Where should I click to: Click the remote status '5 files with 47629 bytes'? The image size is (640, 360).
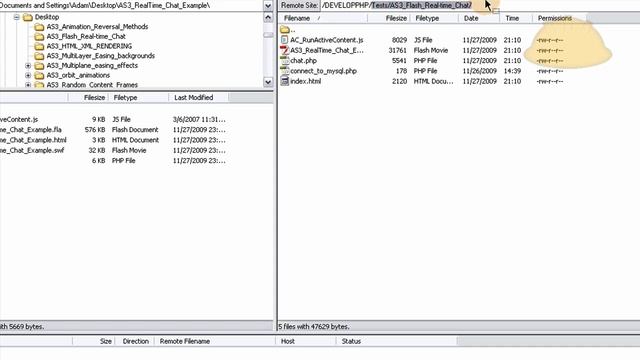tap(313, 327)
